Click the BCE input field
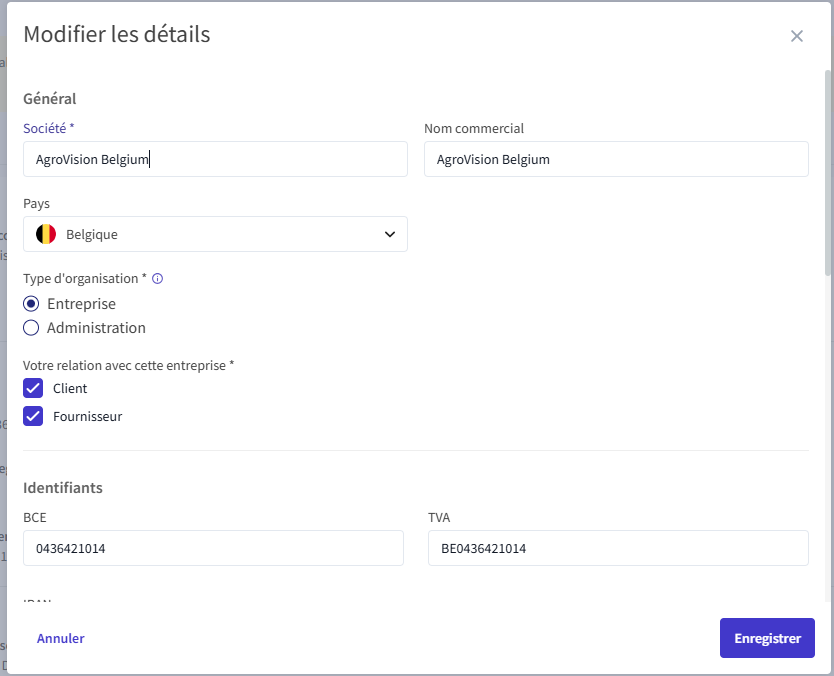834x676 pixels. point(213,548)
